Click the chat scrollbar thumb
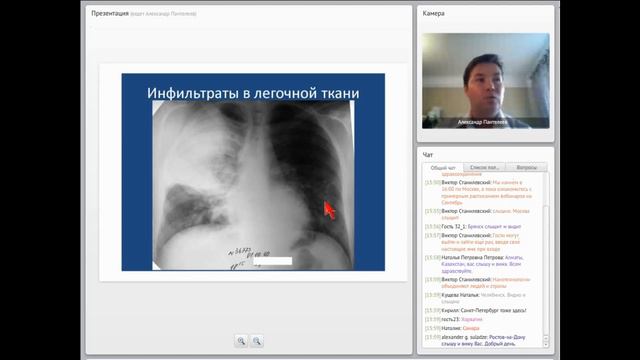The height and width of the screenshot is (360, 640). (546, 269)
